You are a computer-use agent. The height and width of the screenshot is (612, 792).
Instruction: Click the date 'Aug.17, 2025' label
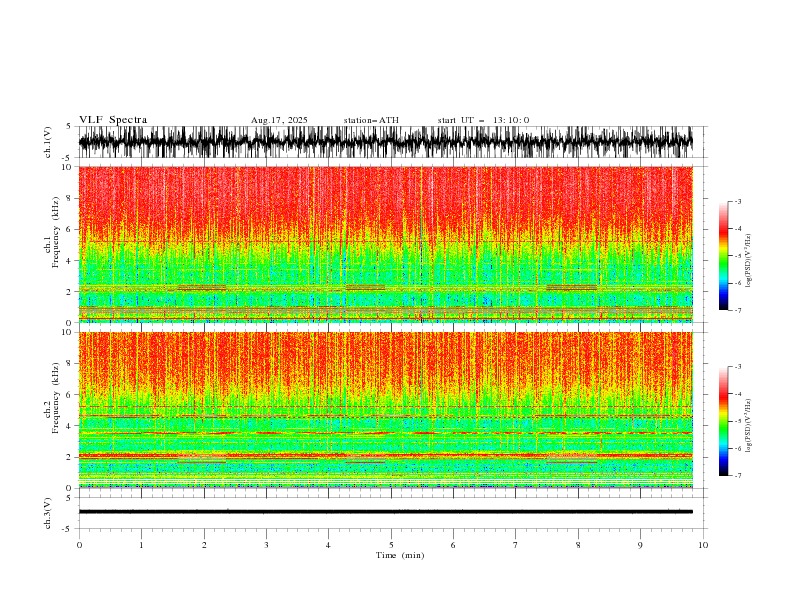click(279, 120)
